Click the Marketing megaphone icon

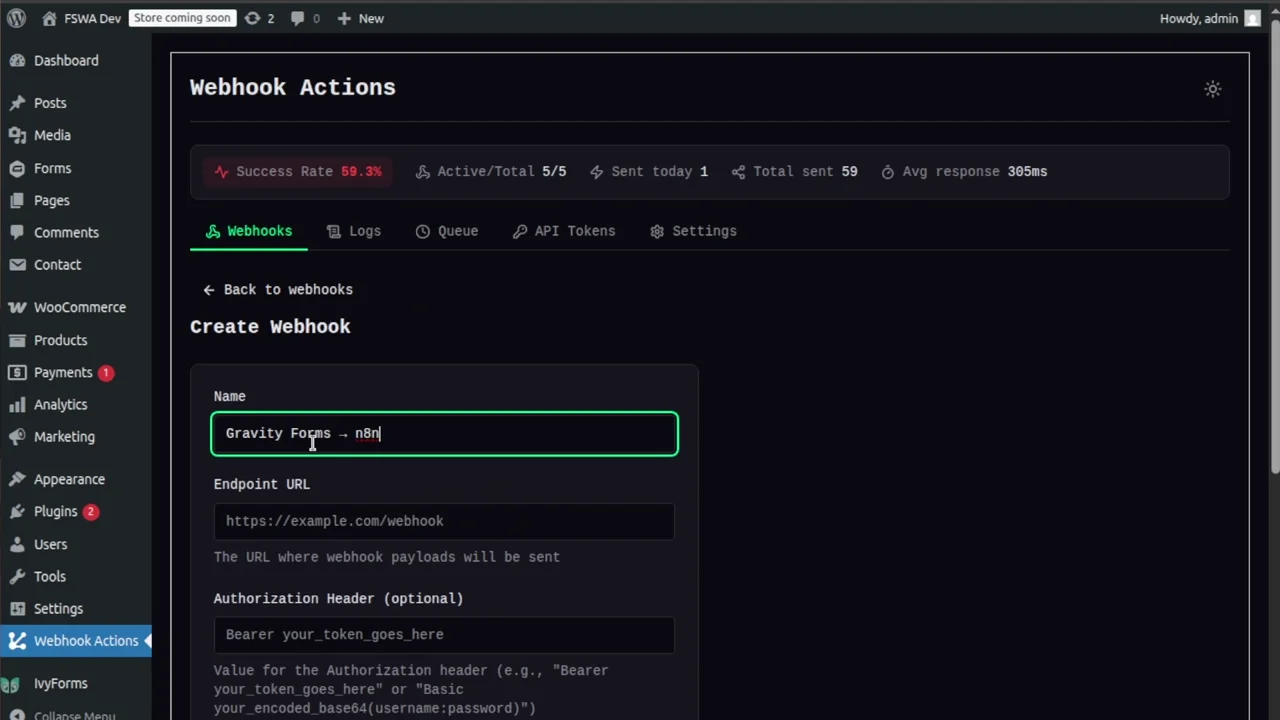(17, 436)
